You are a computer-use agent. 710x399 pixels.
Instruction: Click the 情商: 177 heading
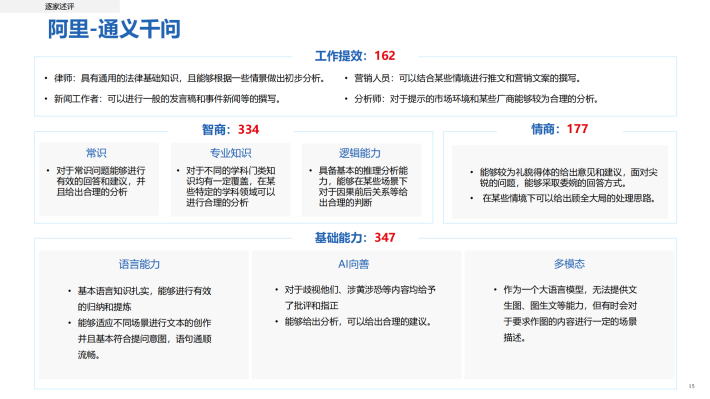(560, 129)
